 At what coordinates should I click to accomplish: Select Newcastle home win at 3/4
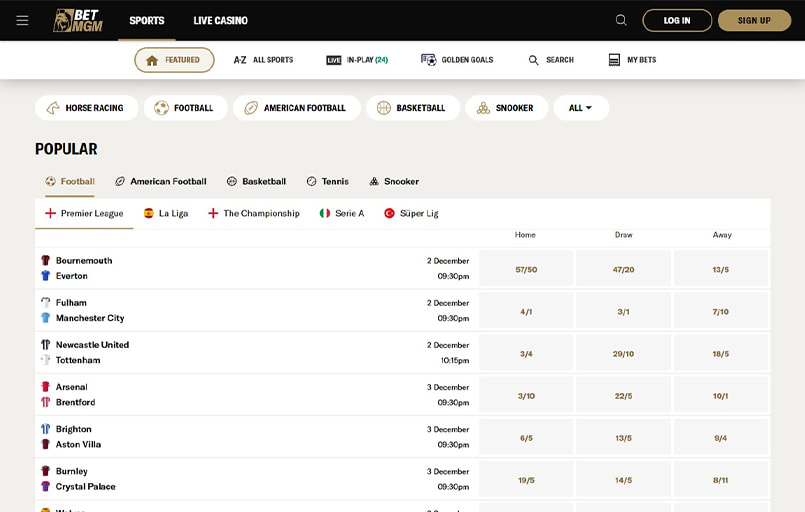(526, 353)
